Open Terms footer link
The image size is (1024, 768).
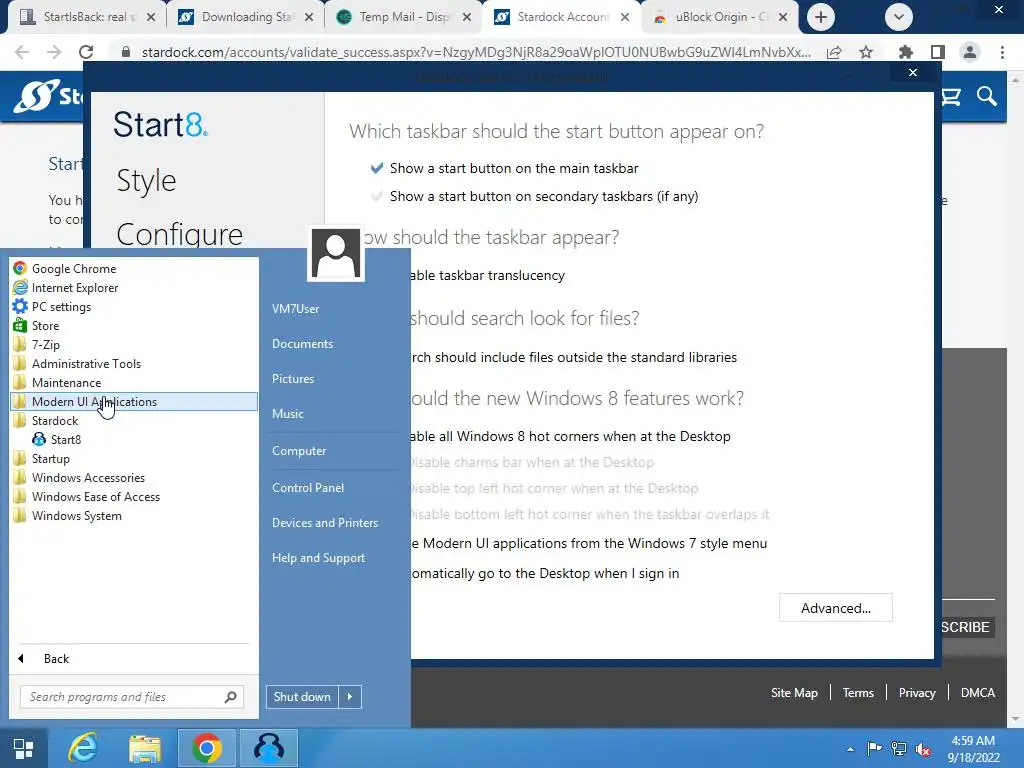(858, 693)
